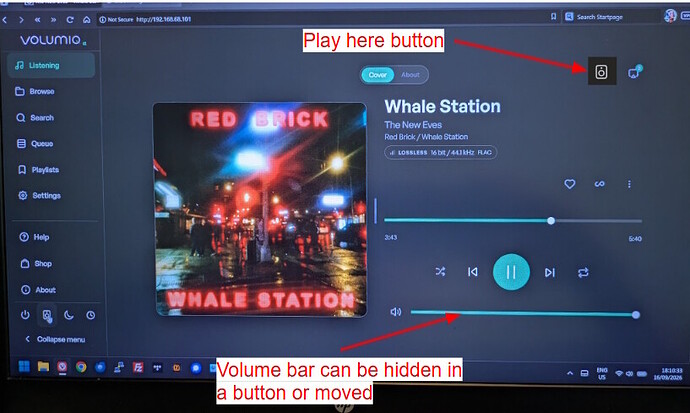The image size is (690, 413).
Task: Skip to the next track
Action: 550,273
